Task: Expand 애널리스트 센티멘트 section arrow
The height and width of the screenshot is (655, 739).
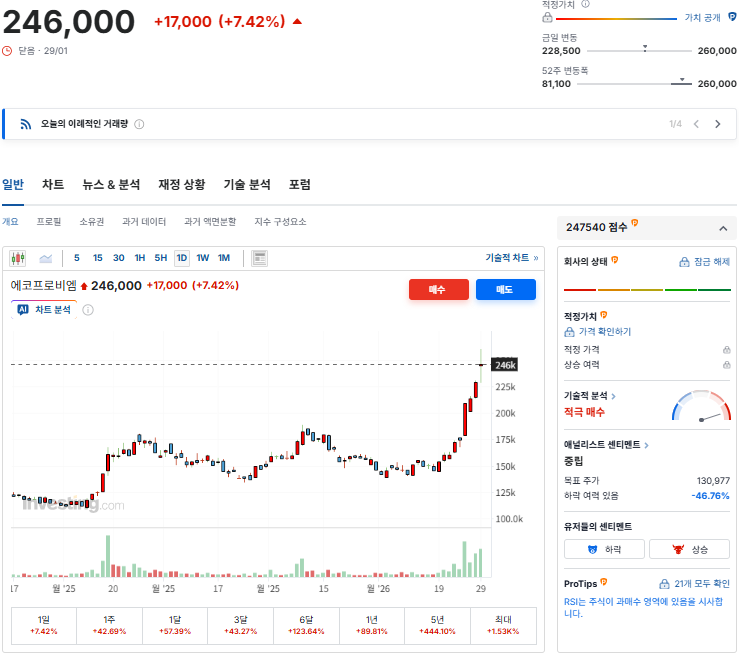Action: tap(646, 445)
